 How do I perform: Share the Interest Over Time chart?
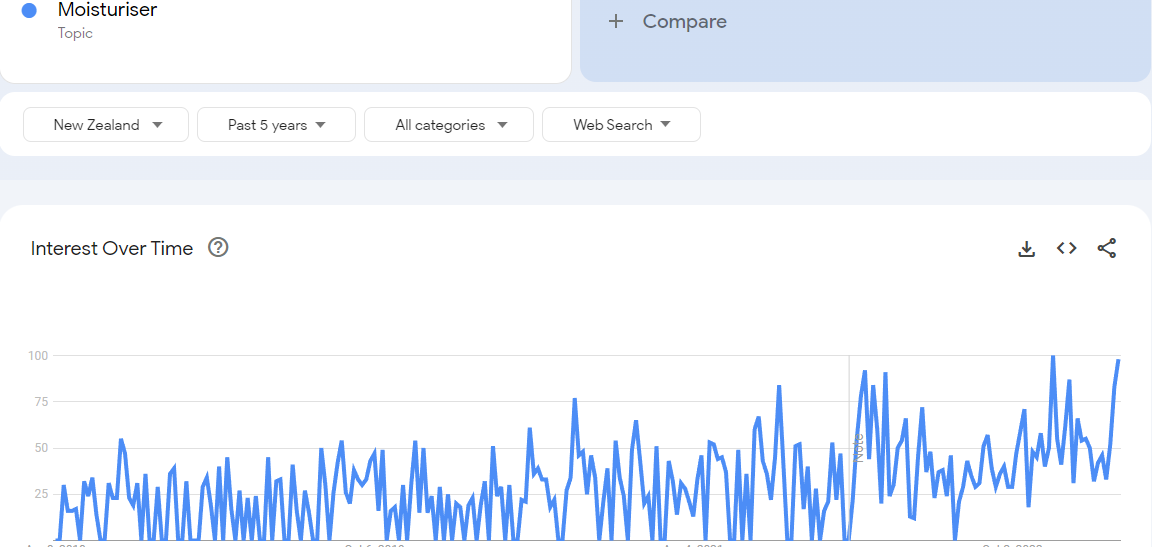[x=1106, y=249]
